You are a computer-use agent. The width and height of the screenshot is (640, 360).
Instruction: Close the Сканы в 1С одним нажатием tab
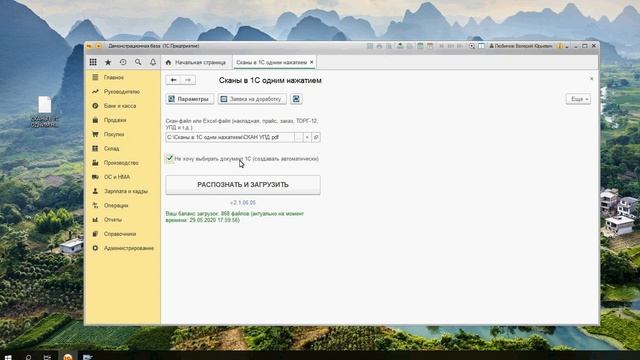[x=311, y=62]
